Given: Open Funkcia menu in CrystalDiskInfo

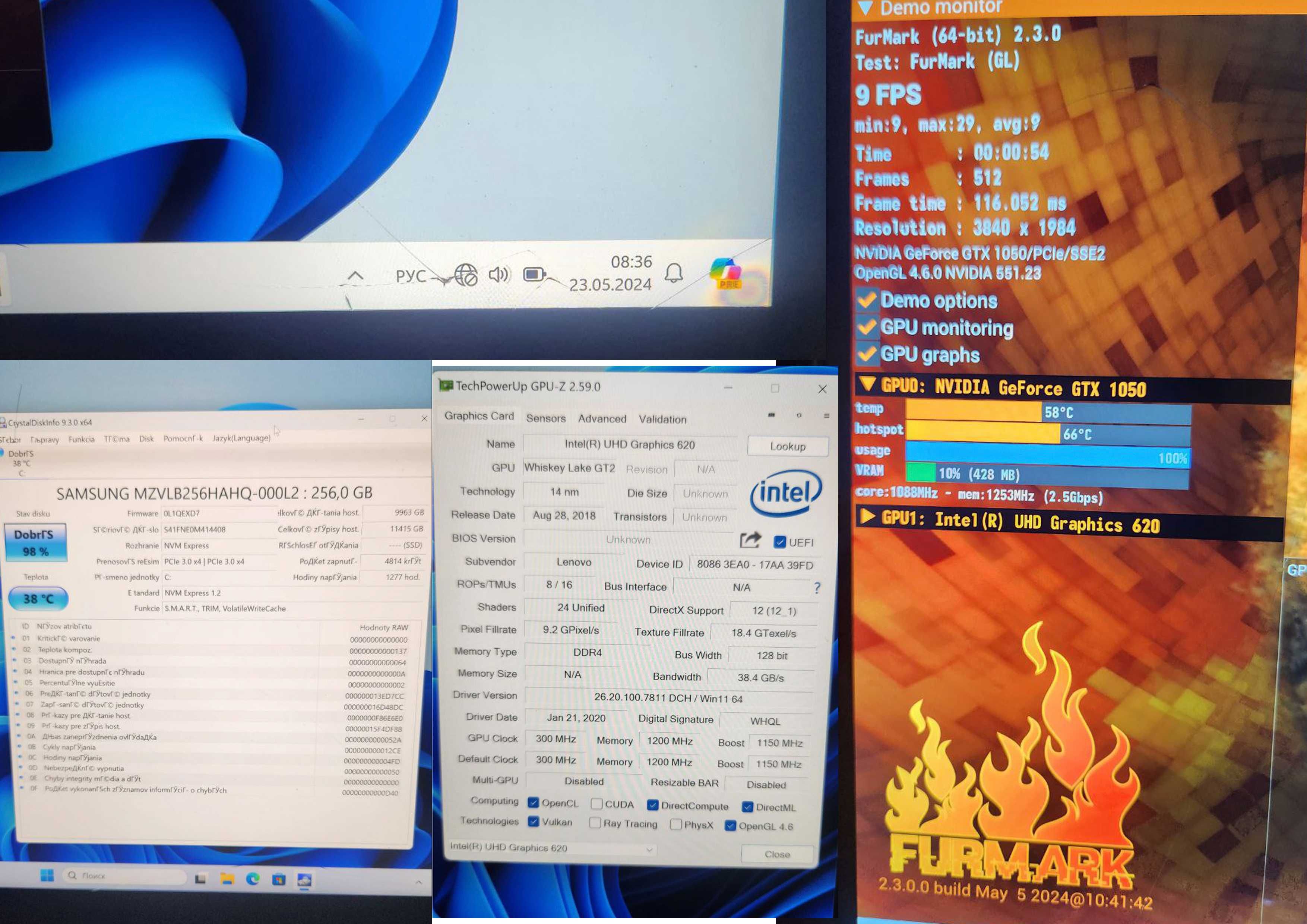Looking at the screenshot, I should [x=81, y=439].
